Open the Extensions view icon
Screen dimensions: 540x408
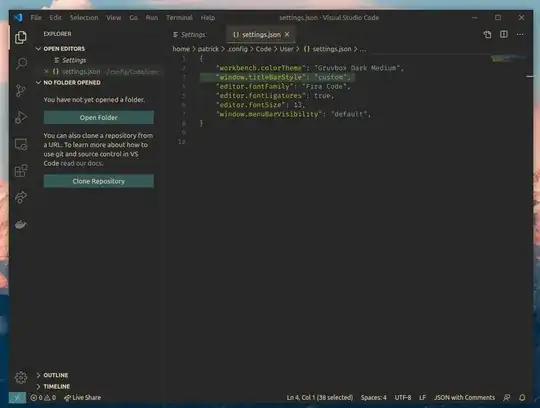(x=21, y=171)
